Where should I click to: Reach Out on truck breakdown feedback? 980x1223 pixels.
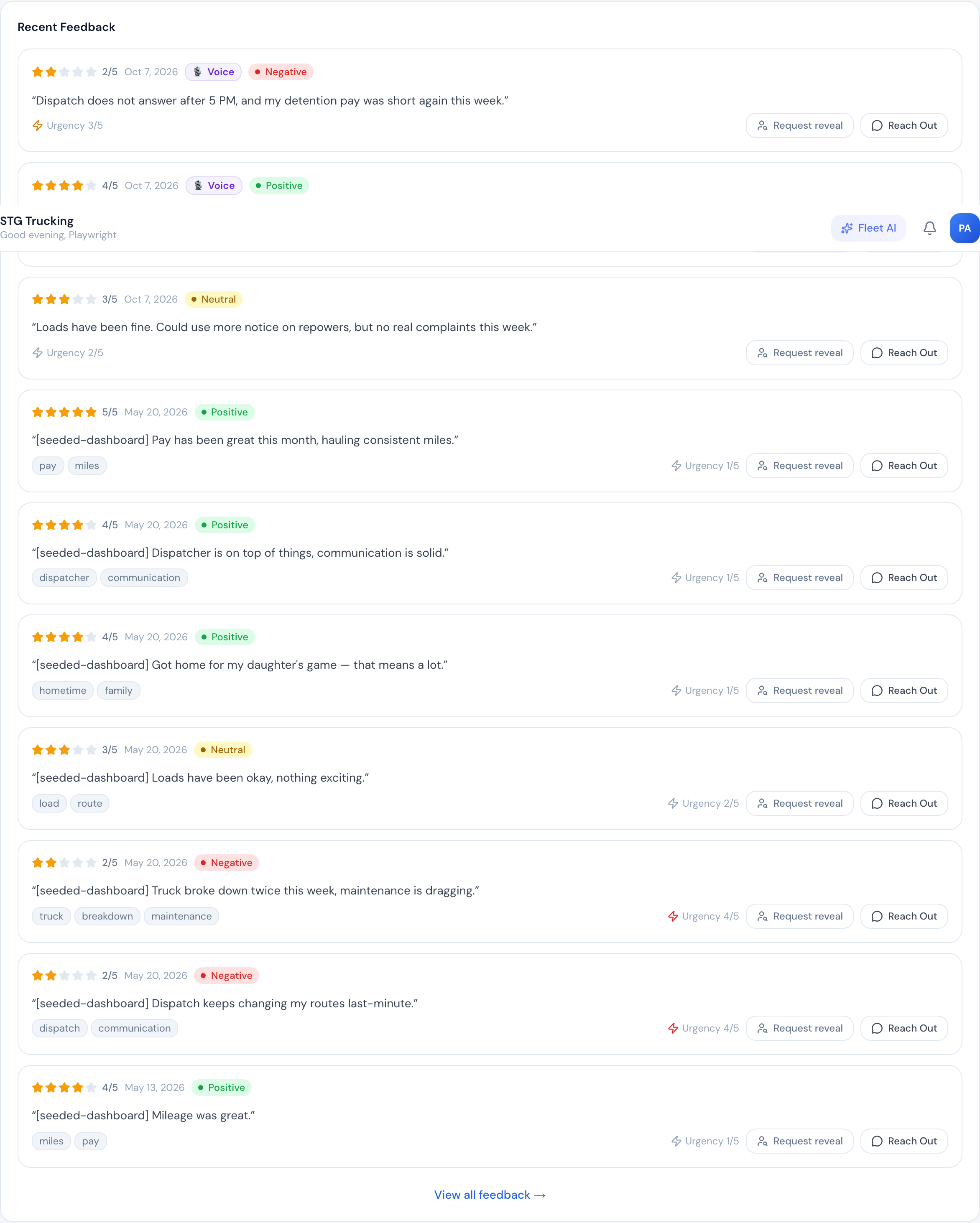tap(904, 916)
